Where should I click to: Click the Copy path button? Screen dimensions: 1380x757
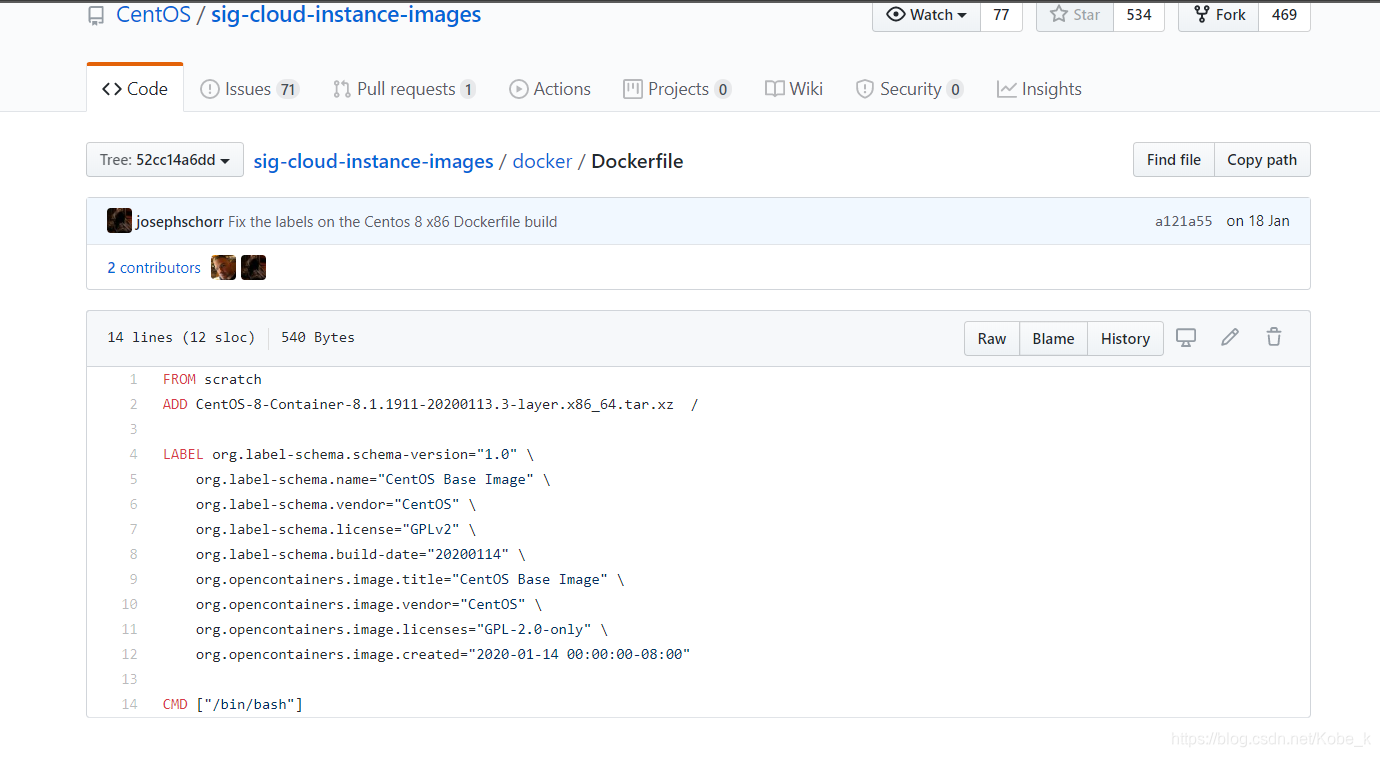(1262, 160)
